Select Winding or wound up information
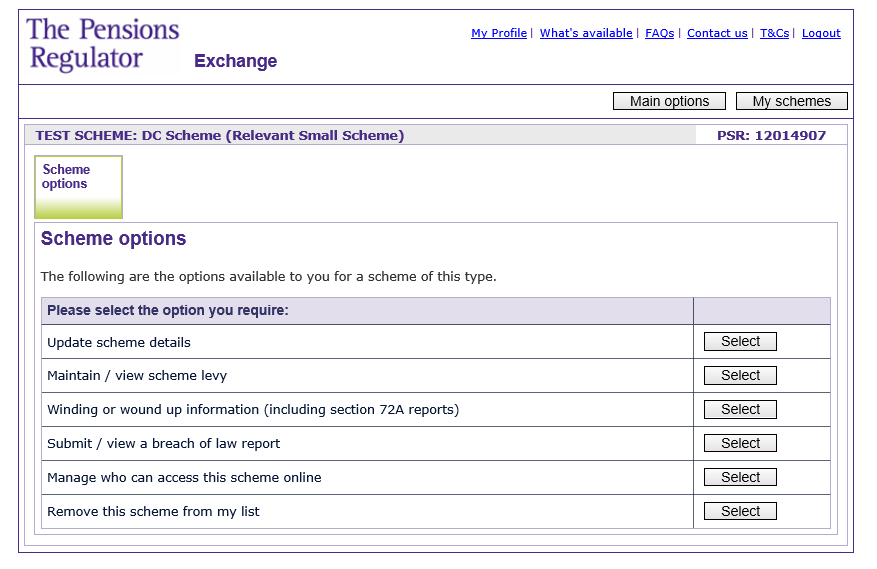Image resolution: width=877 pixels, height=569 pixels. click(740, 410)
